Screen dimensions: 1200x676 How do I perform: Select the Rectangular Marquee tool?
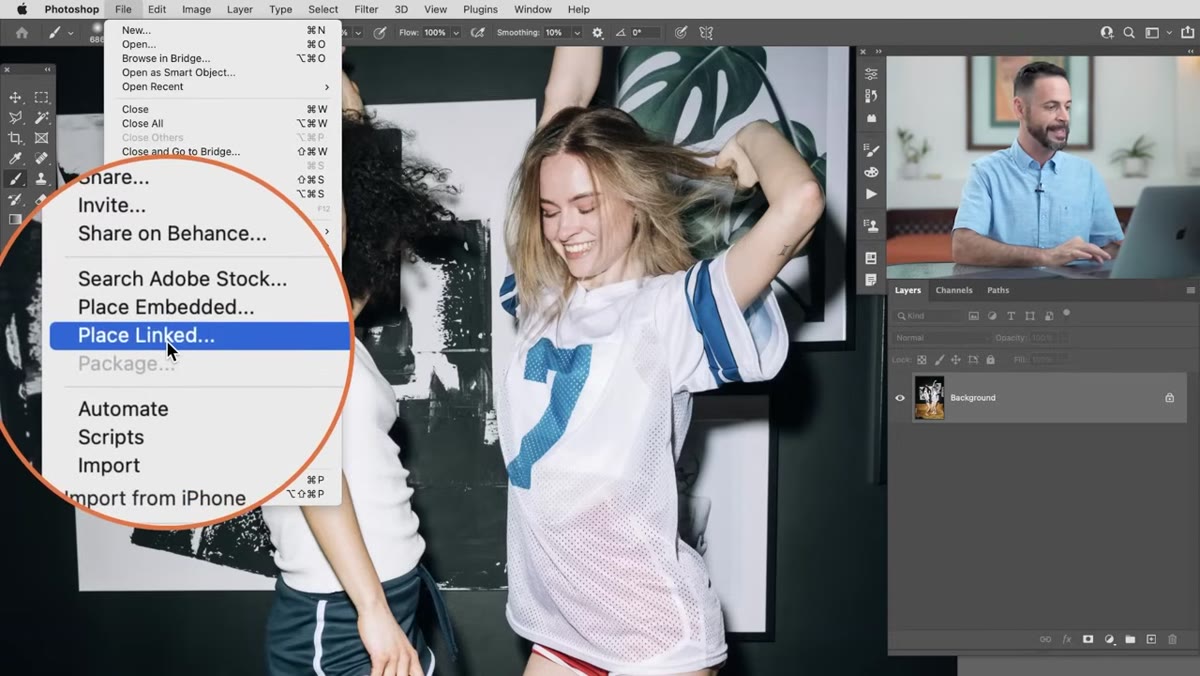coord(41,98)
